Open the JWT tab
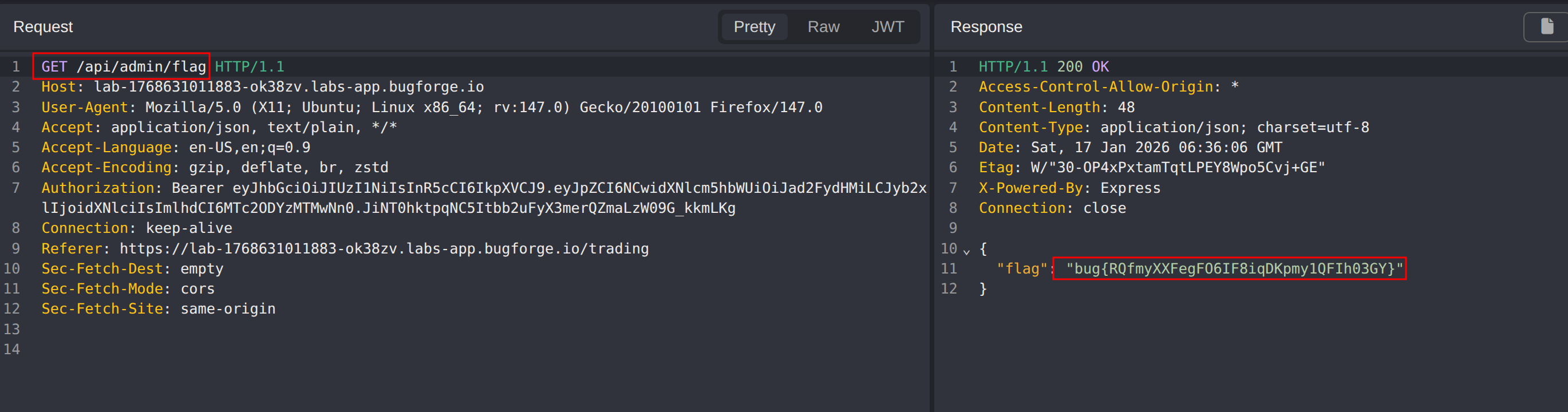 click(887, 27)
